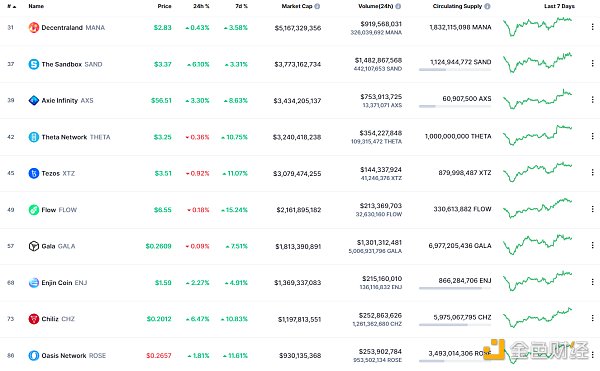This screenshot has height=371, width=600.
Task: Click The Sandbox SAND coin icon
Action: [x=34, y=64]
